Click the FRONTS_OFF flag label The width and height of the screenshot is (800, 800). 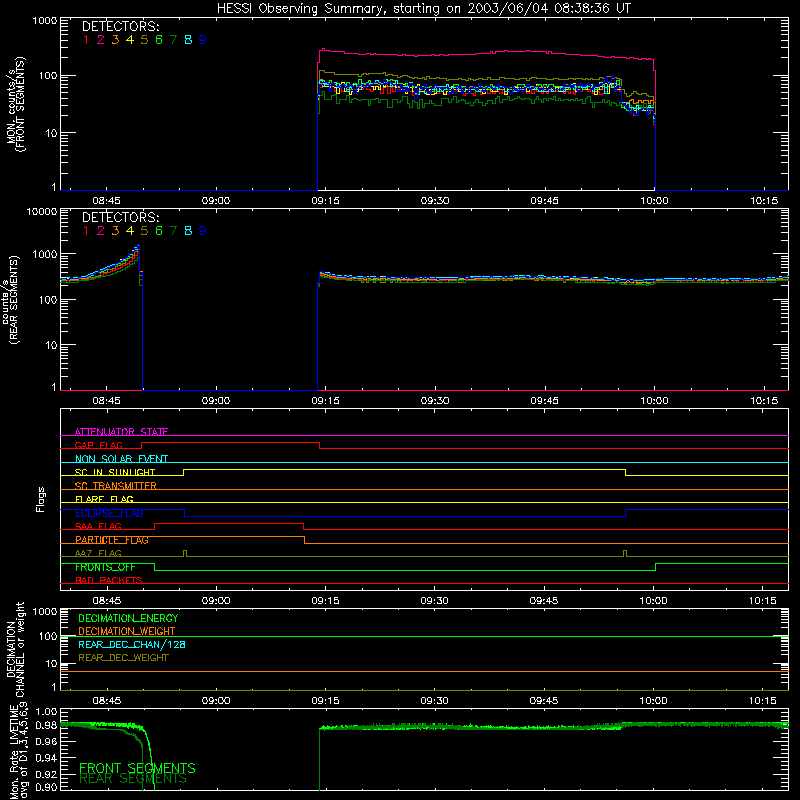[x=105, y=567]
